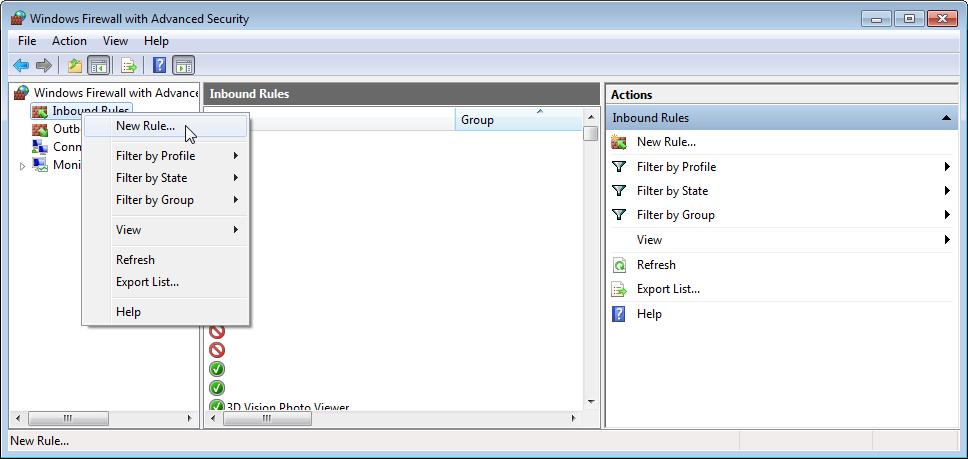Click New Rule... link in Actions pane
The image size is (968, 459).
click(x=666, y=142)
